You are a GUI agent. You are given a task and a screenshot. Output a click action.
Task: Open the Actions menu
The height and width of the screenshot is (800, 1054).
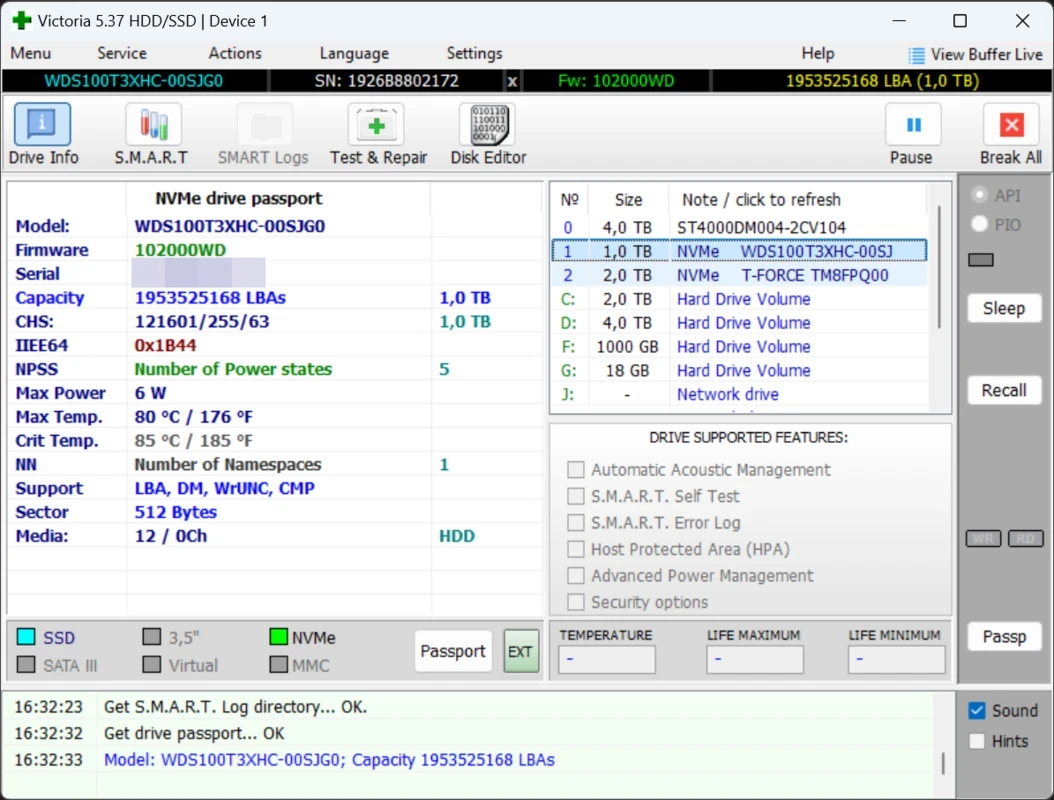pyautogui.click(x=235, y=54)
